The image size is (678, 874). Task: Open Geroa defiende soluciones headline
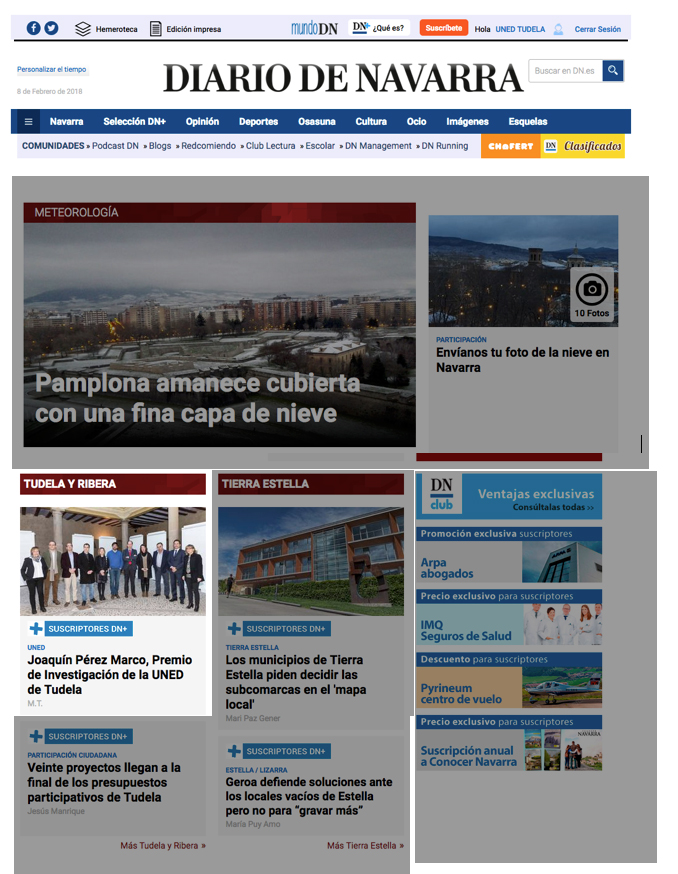coord(309,796)
